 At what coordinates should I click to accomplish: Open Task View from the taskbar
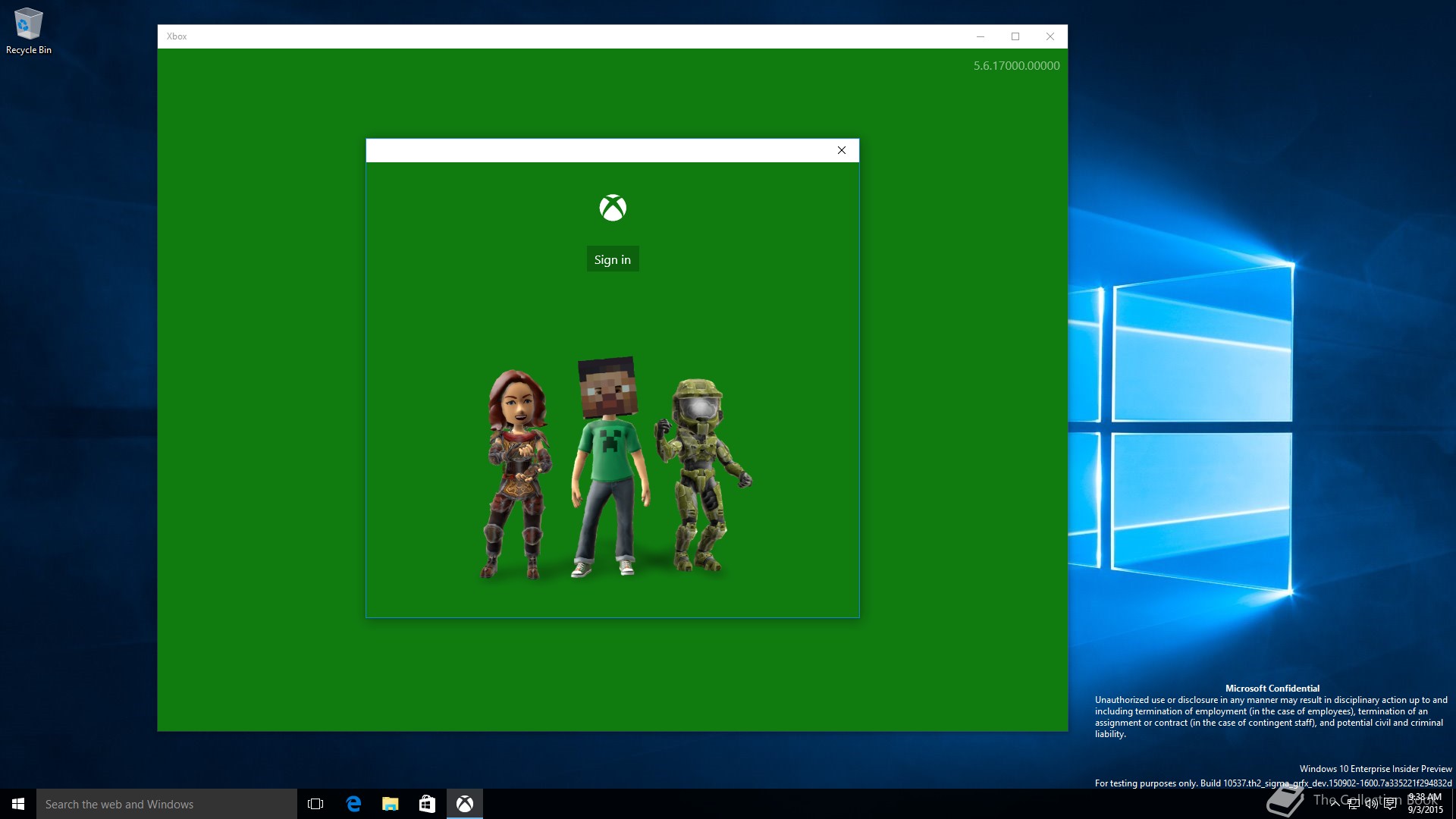315,804
